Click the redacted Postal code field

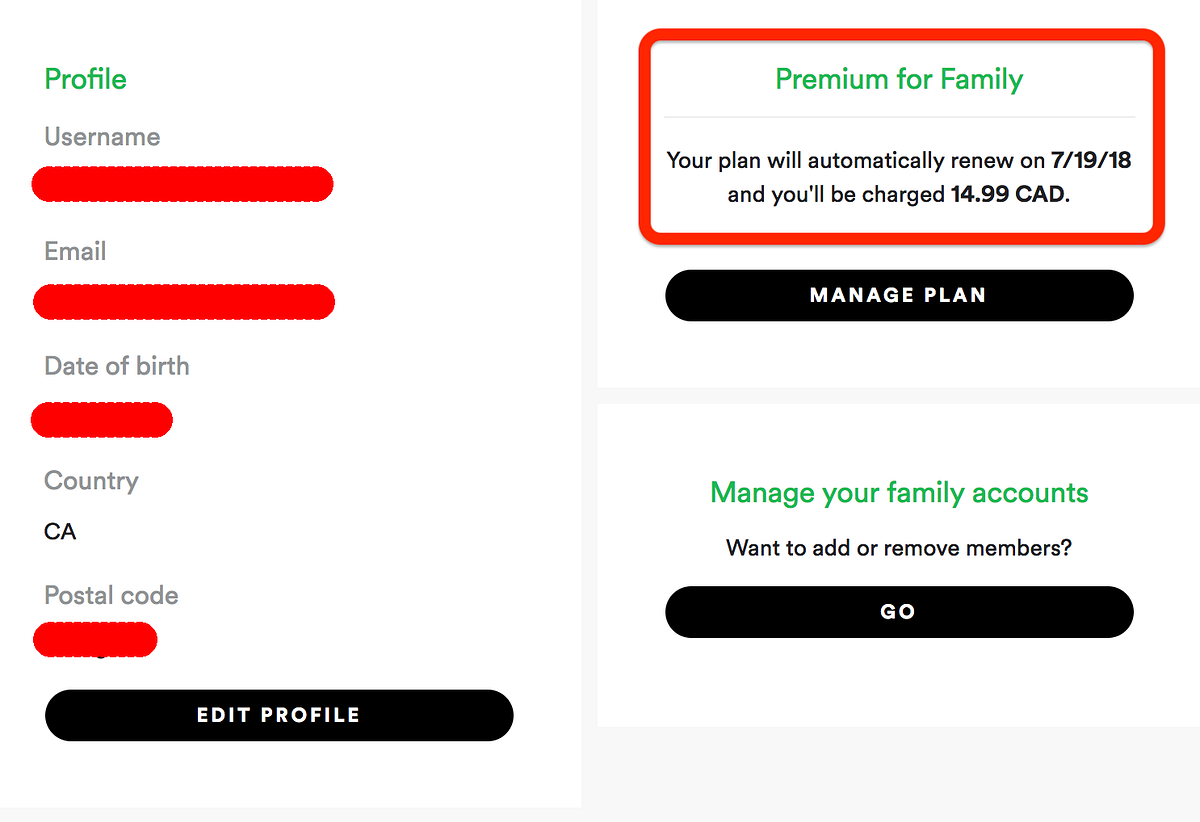[95, 639]
